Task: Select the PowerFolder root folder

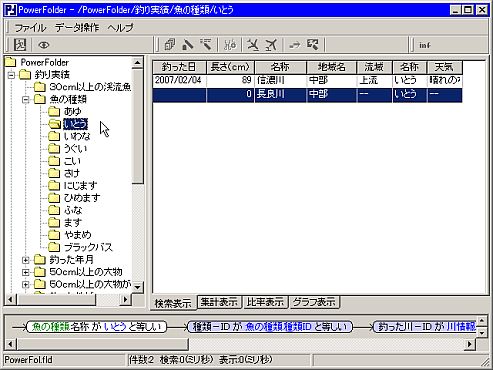Action: tap(44, 62)
